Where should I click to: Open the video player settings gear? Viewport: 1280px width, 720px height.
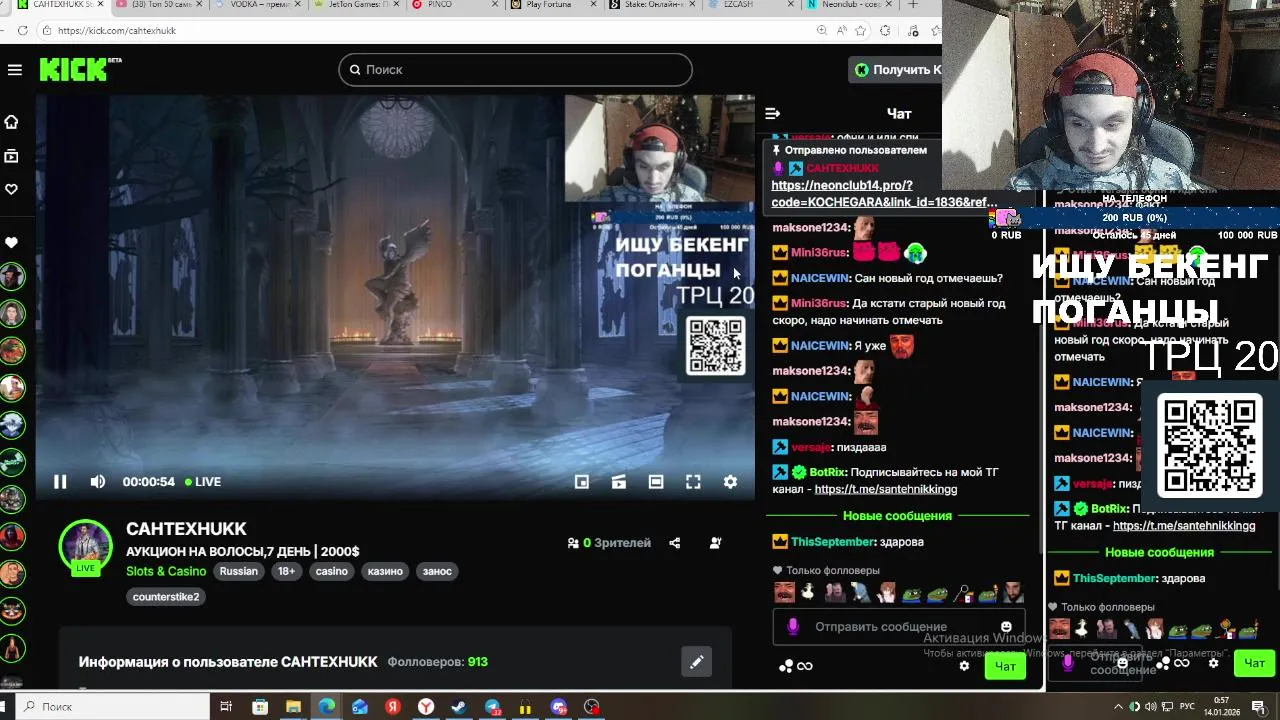coord(730,482)
